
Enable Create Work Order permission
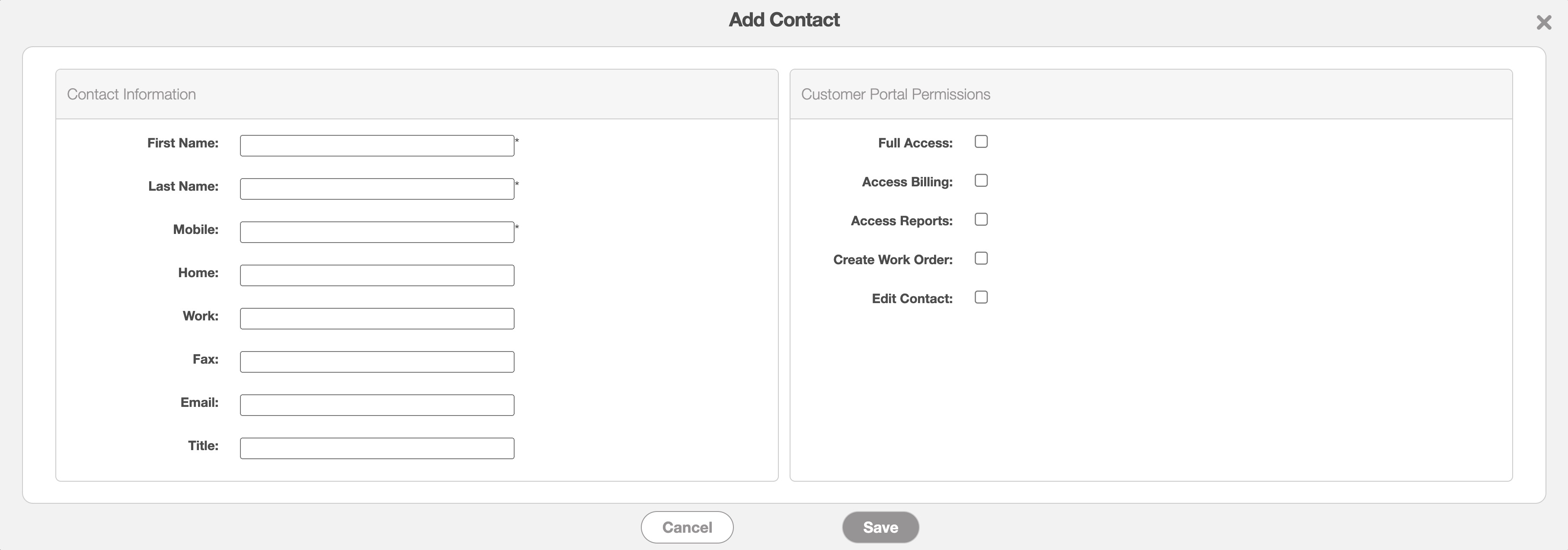[x=981, y=259]
